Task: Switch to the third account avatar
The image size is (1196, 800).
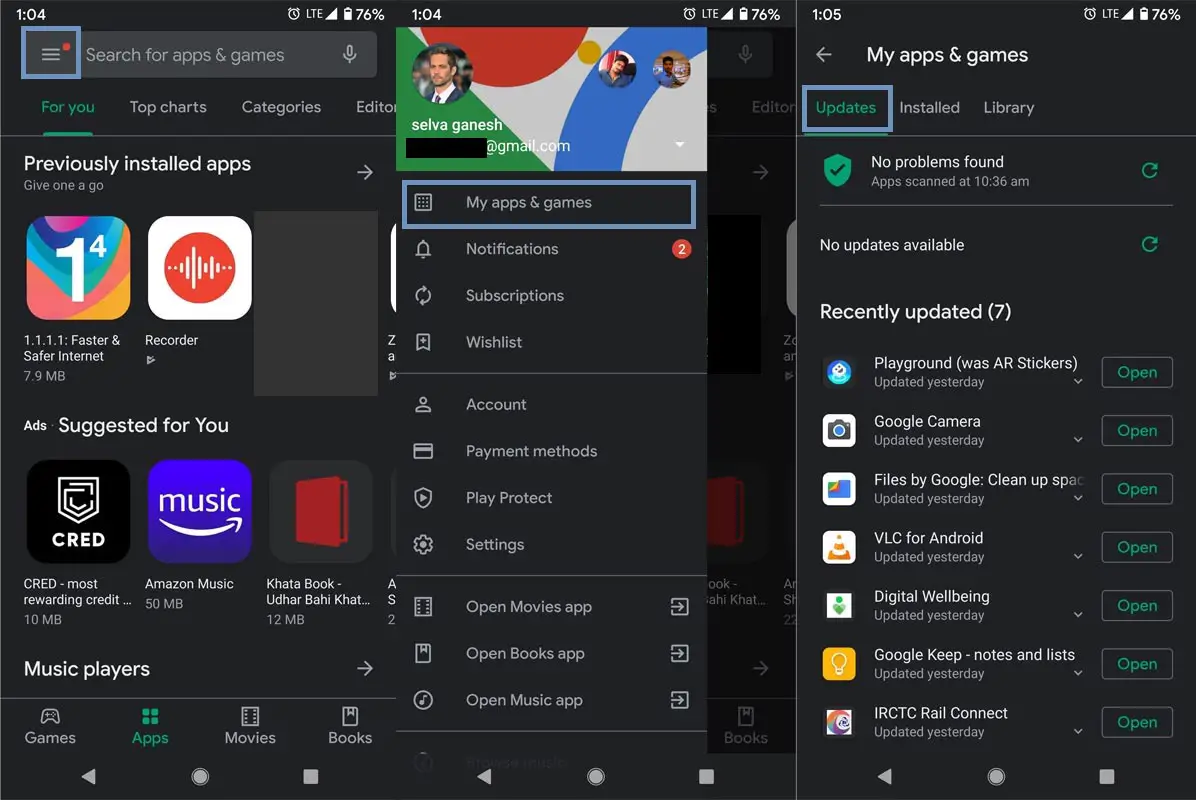Action: (x=671, y=70)
